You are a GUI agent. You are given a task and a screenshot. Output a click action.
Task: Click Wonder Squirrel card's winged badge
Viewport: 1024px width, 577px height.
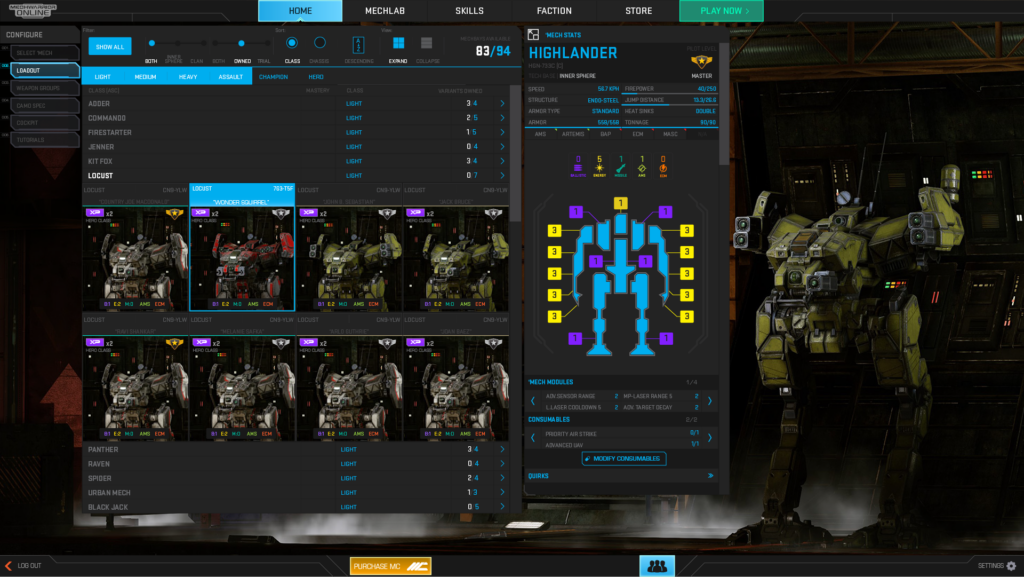[281, 213]
